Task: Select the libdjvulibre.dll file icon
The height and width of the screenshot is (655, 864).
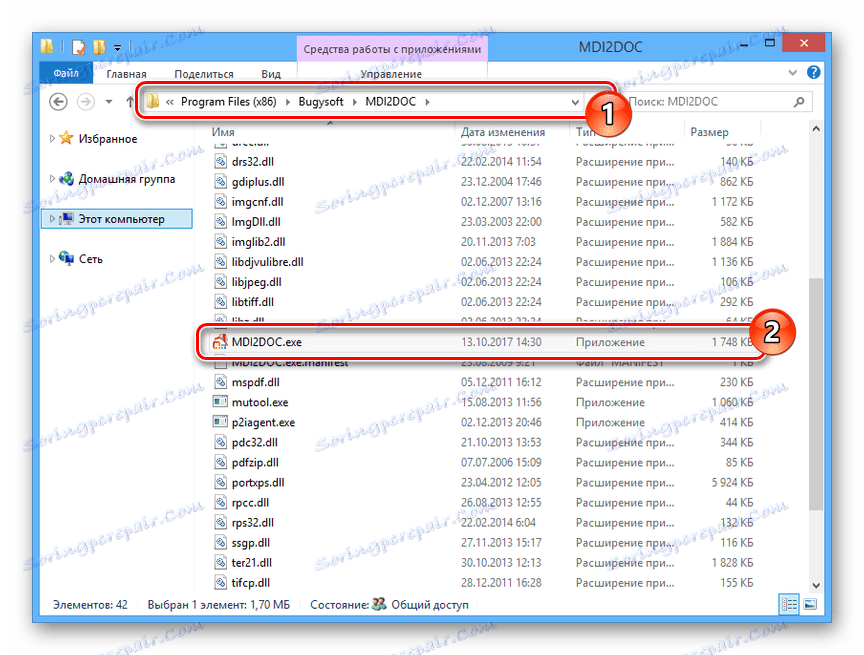Action: tap(220, 262)
